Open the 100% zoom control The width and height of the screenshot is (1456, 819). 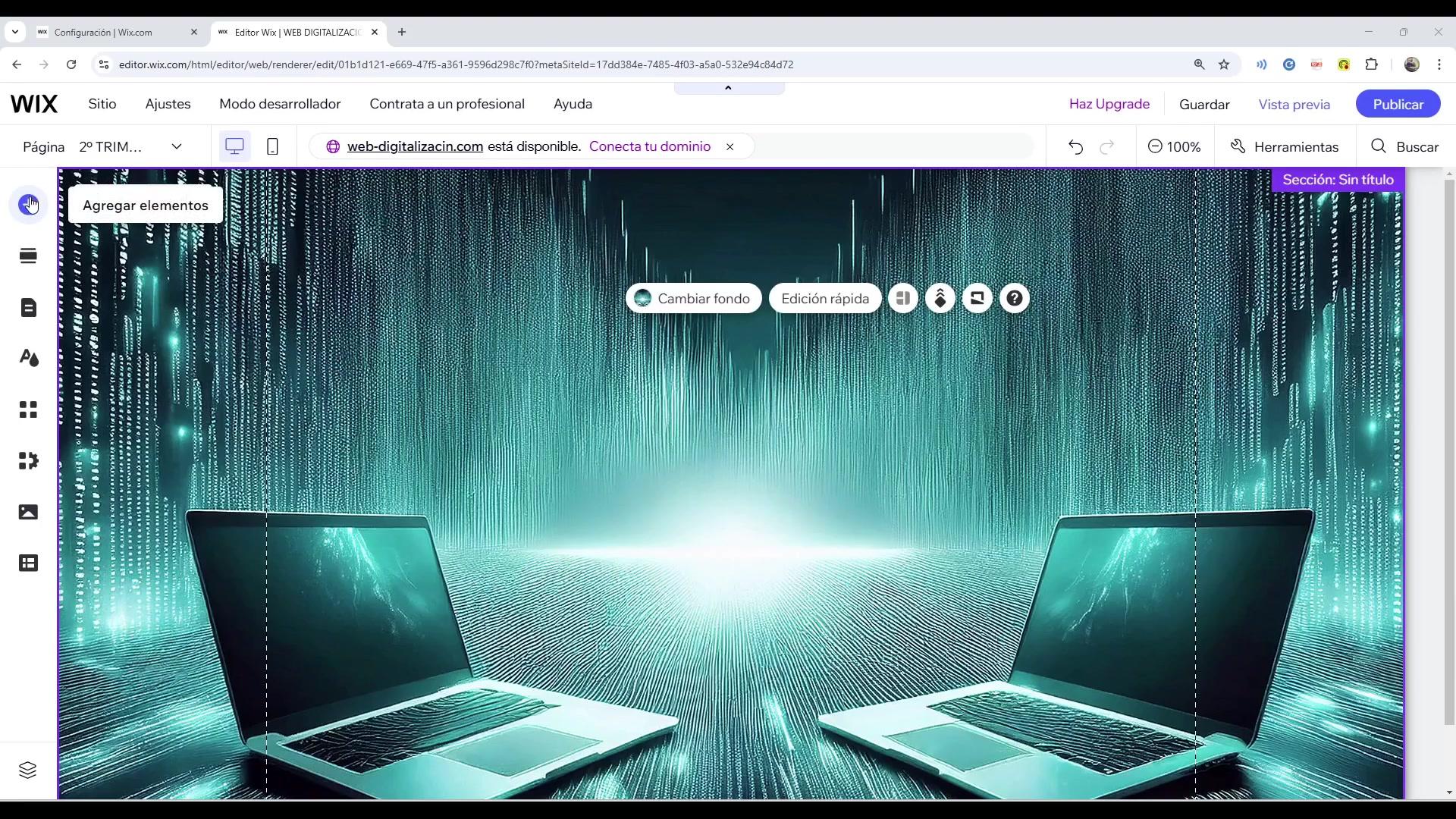tap(1174, 146)
